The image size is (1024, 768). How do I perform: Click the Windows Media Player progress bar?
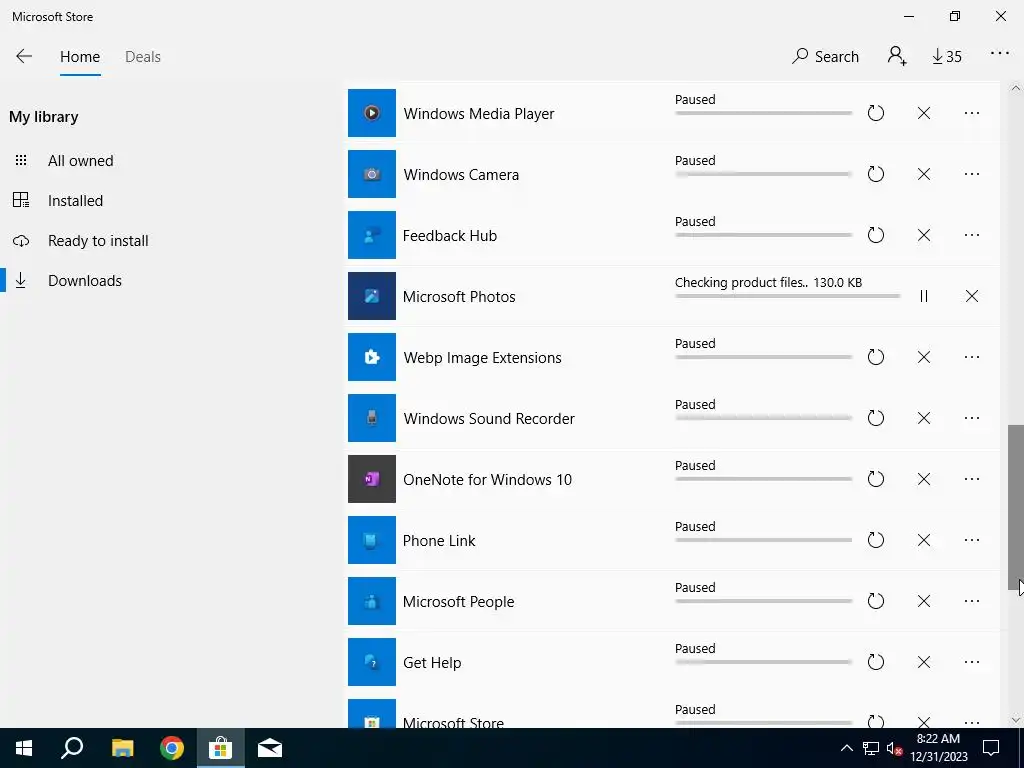pos(763,114)
